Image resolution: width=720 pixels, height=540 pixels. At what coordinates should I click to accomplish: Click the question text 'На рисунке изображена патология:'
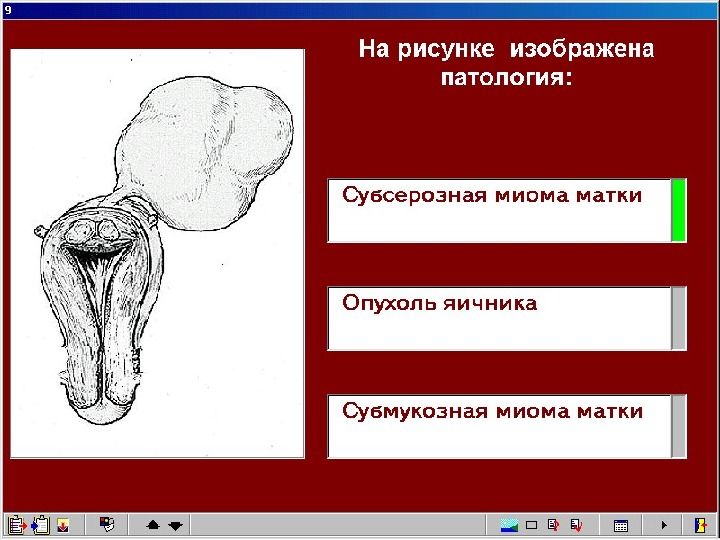[506, 62]
